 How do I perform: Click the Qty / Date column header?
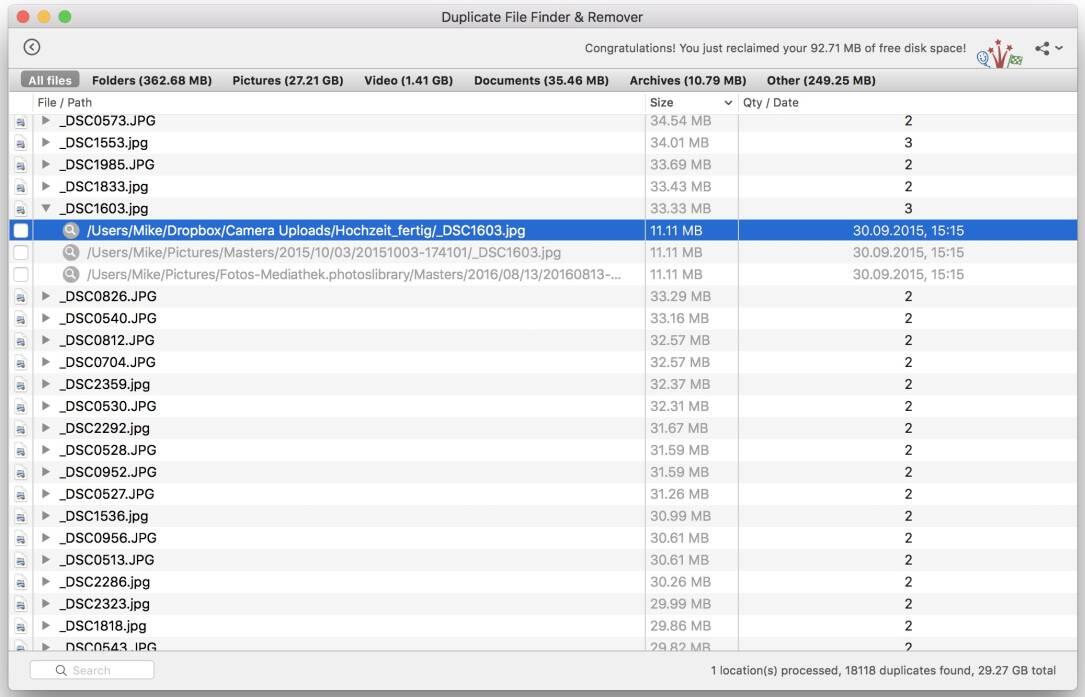[770, 103]
